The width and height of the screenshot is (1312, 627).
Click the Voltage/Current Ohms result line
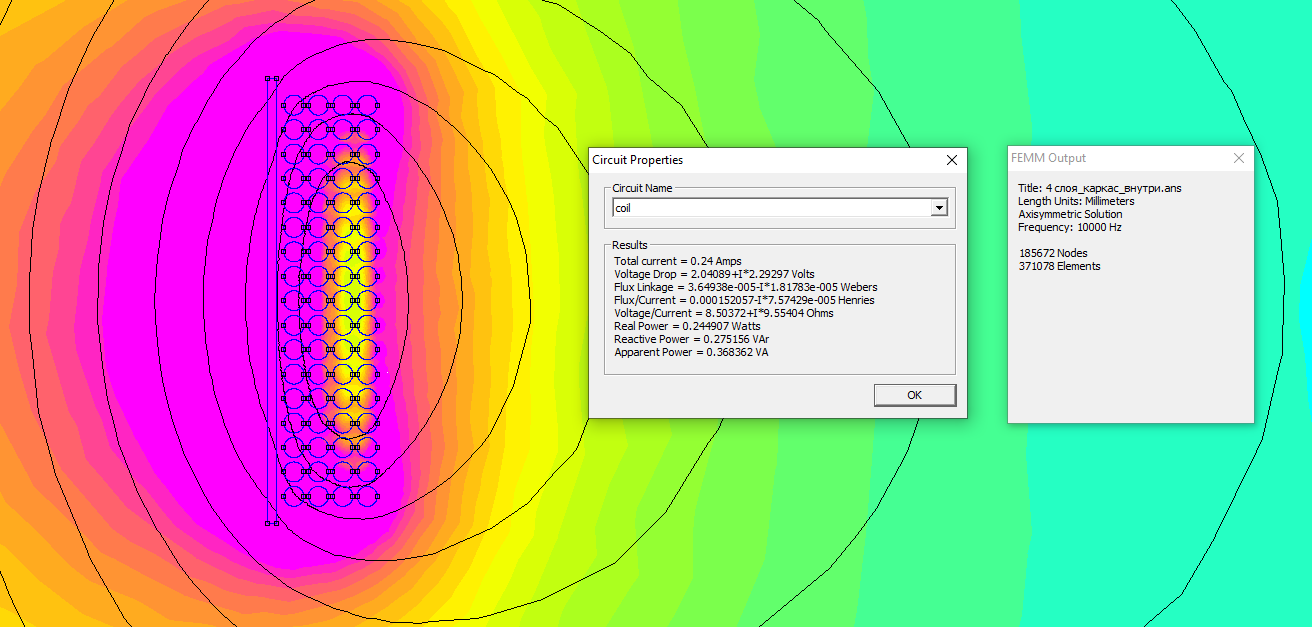click(x=723, y=313)
